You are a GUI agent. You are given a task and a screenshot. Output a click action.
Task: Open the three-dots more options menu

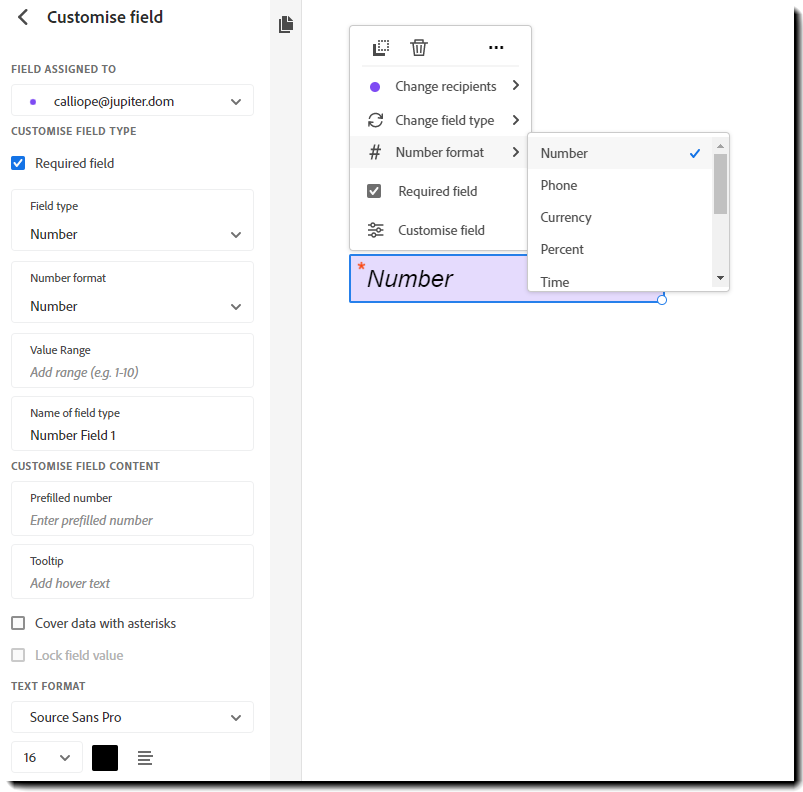(x=496, y=47)
